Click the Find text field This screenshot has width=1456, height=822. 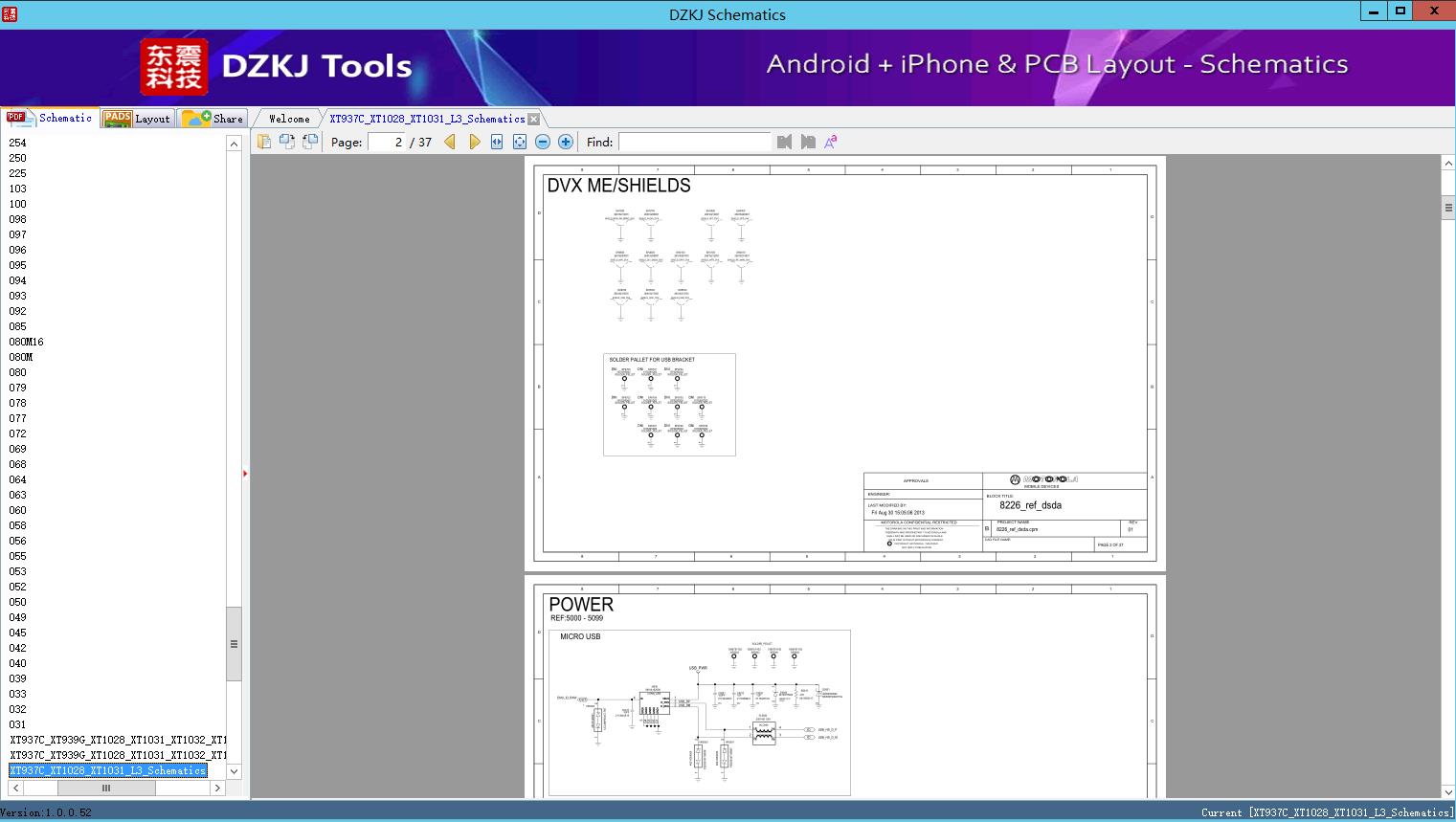point(694,142)
